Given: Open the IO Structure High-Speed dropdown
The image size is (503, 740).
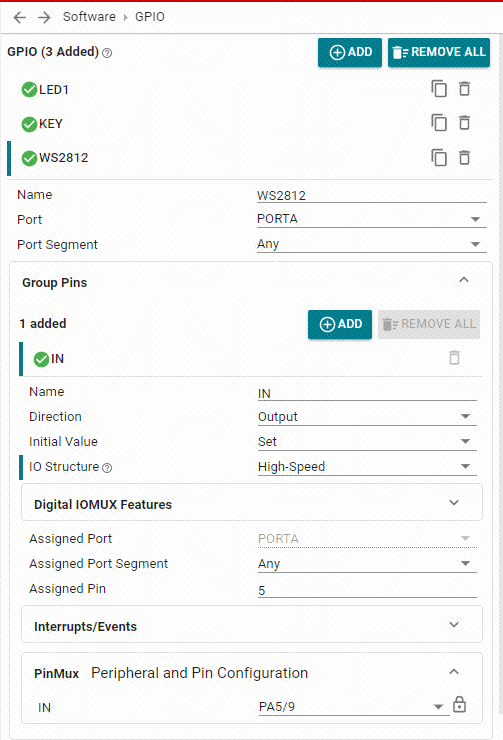Looking at the screenshot, I should coord(367,467).
